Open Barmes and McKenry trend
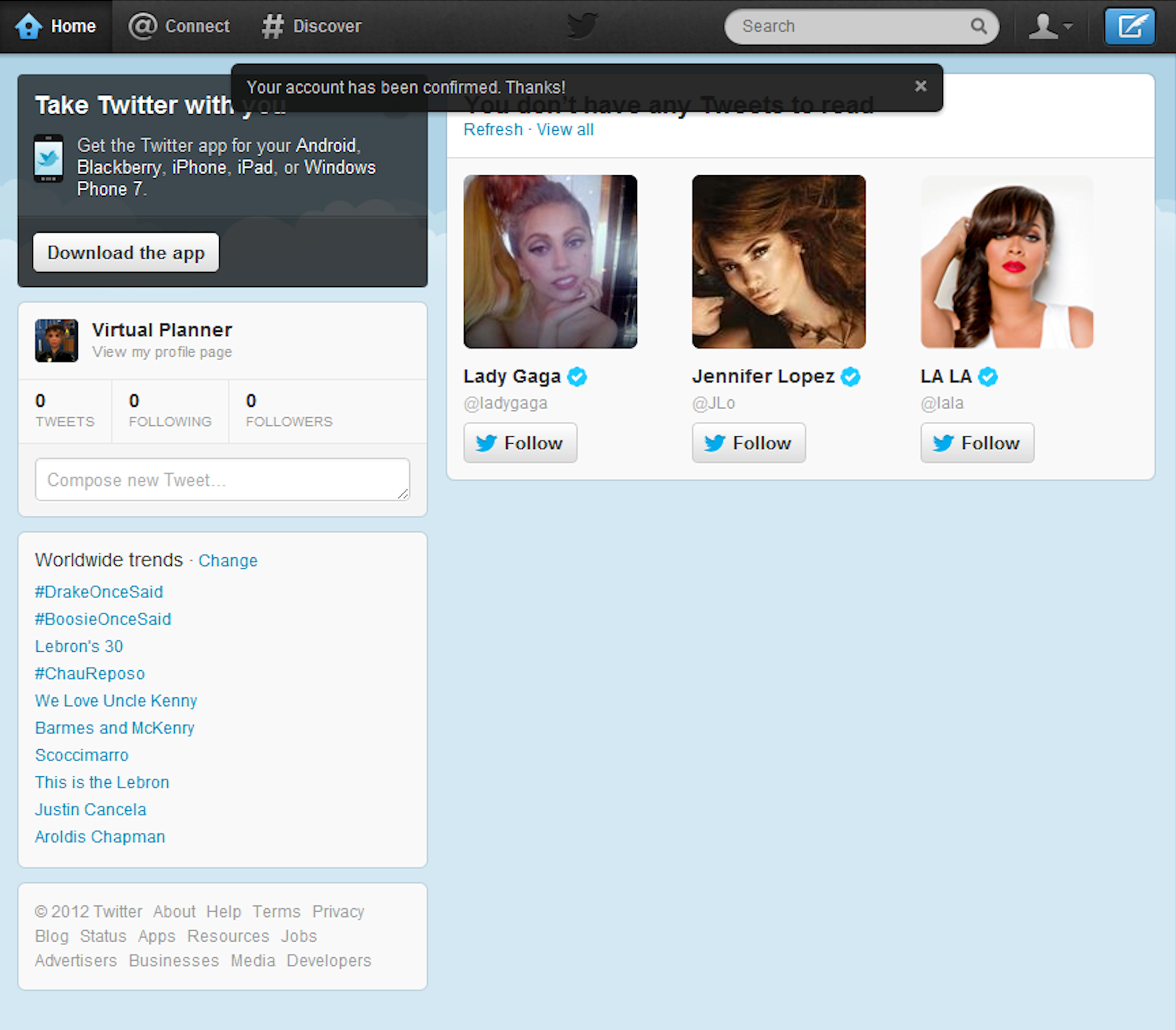 point(115,728)
